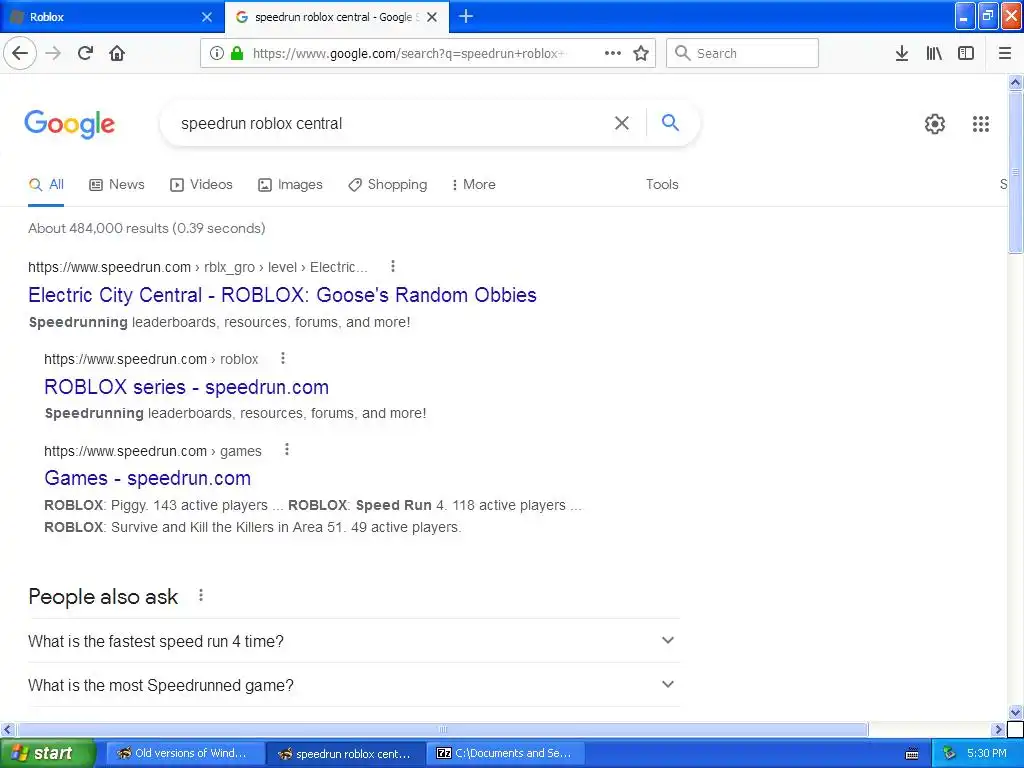This screenshot has height=768, width=1024.
Task: Click the green padlock security icon
Action: pos(237,53)
